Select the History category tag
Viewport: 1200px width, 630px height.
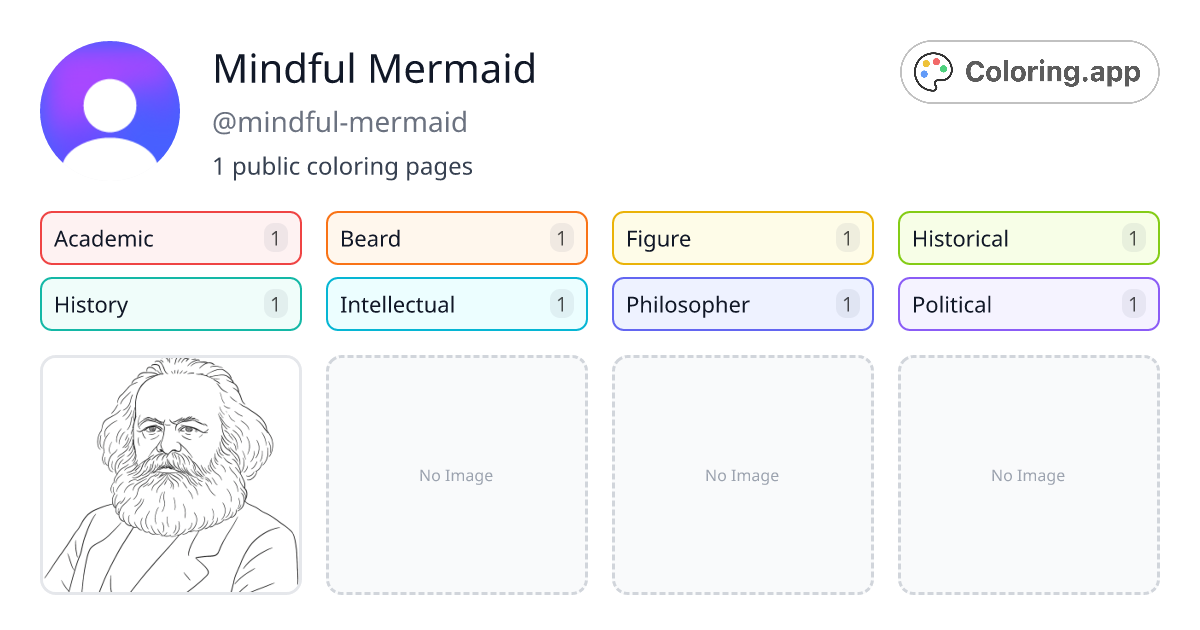(x=170, y=304)
